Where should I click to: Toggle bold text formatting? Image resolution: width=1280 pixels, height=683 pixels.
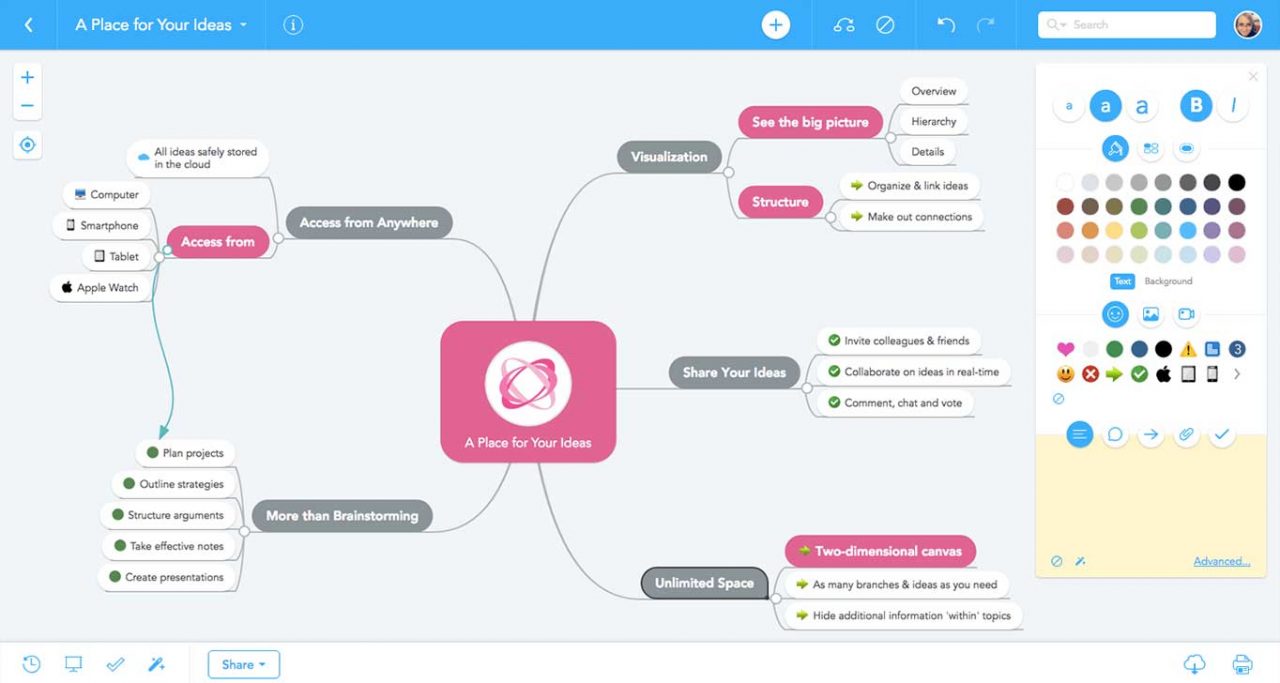[x=1196, y=105]
